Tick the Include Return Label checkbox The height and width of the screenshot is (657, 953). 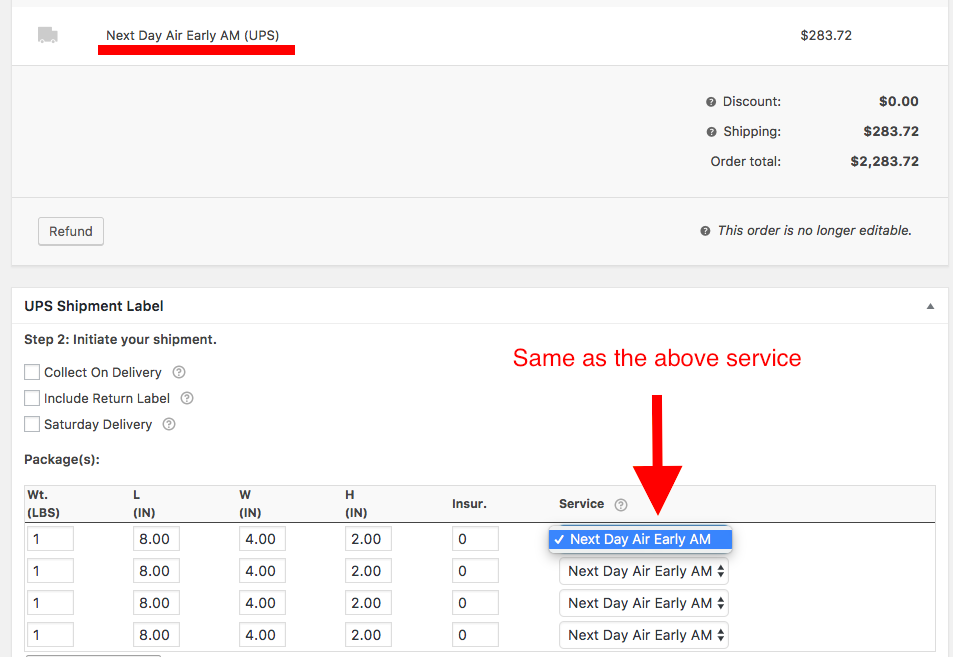(x=32, y=398)
